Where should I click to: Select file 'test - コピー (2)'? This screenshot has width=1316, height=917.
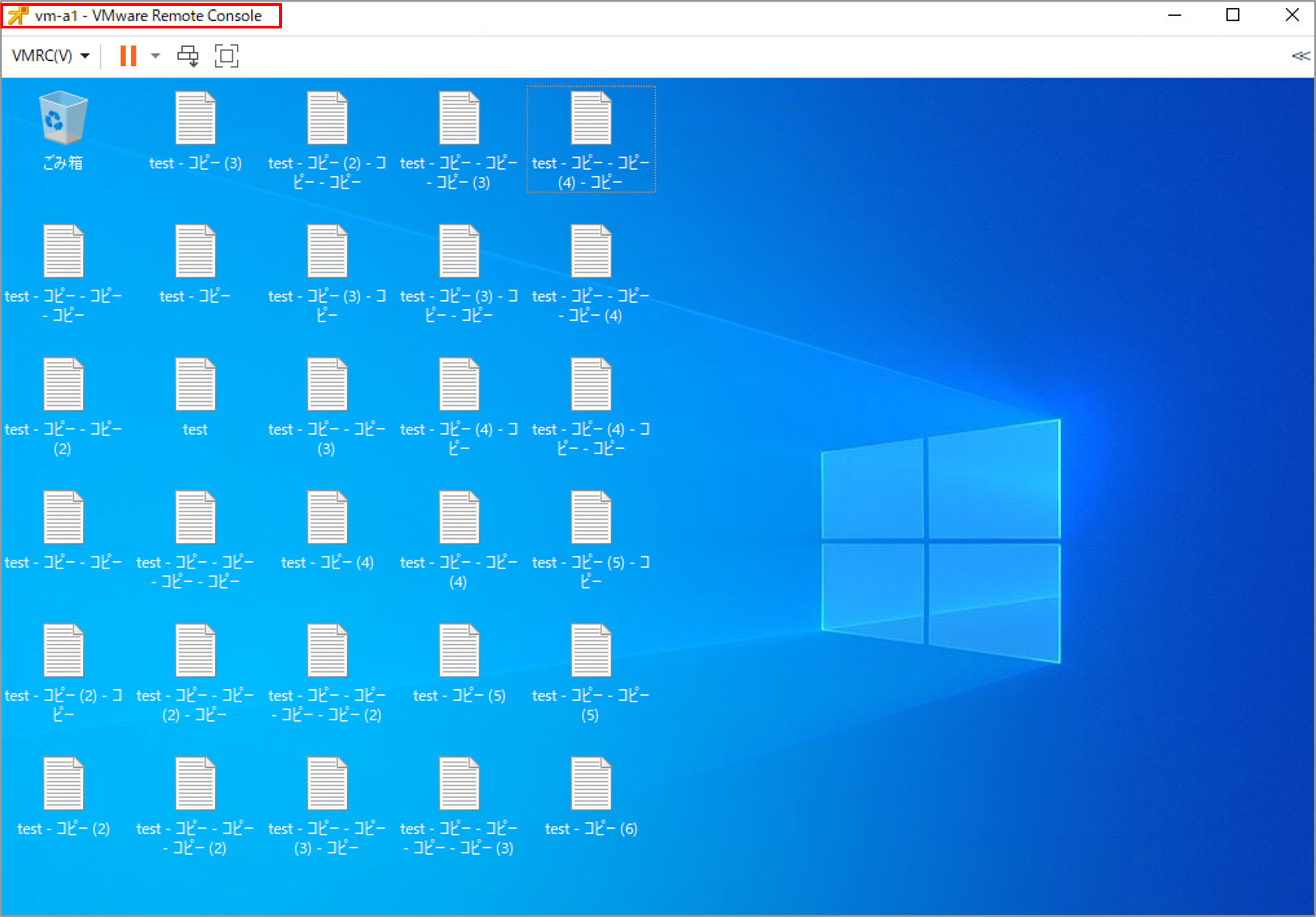click(63, 796)
